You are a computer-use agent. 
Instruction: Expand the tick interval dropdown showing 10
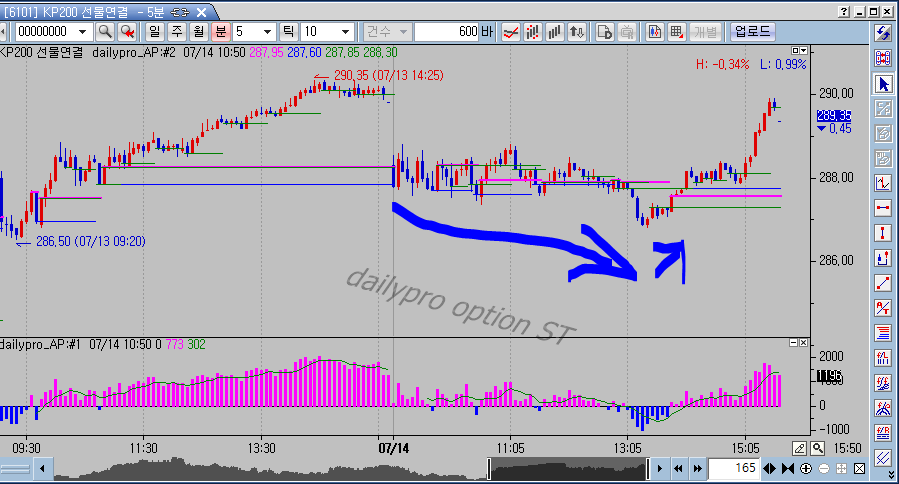click(x=346, y=32)
